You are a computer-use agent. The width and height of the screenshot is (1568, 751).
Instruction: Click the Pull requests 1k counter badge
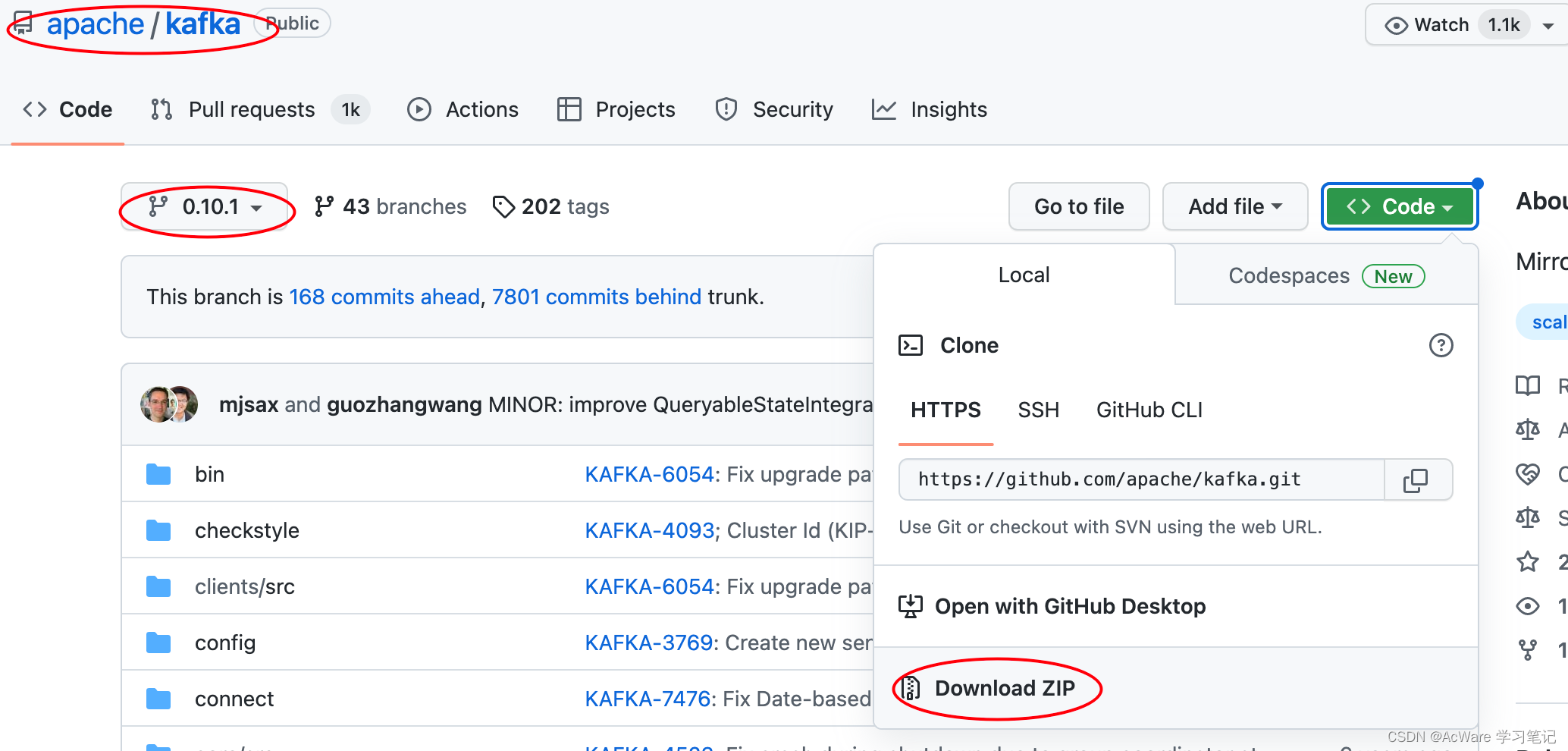[351, 109]
